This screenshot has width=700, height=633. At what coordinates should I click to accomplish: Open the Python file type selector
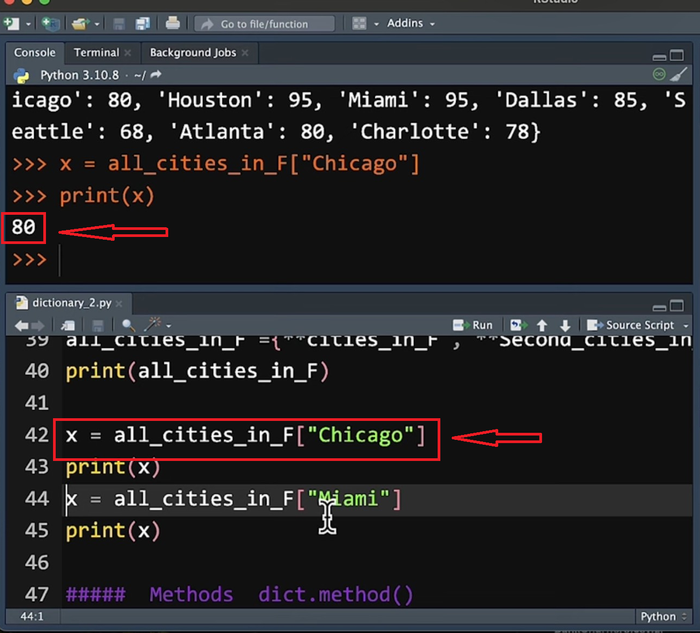point(663,617)
